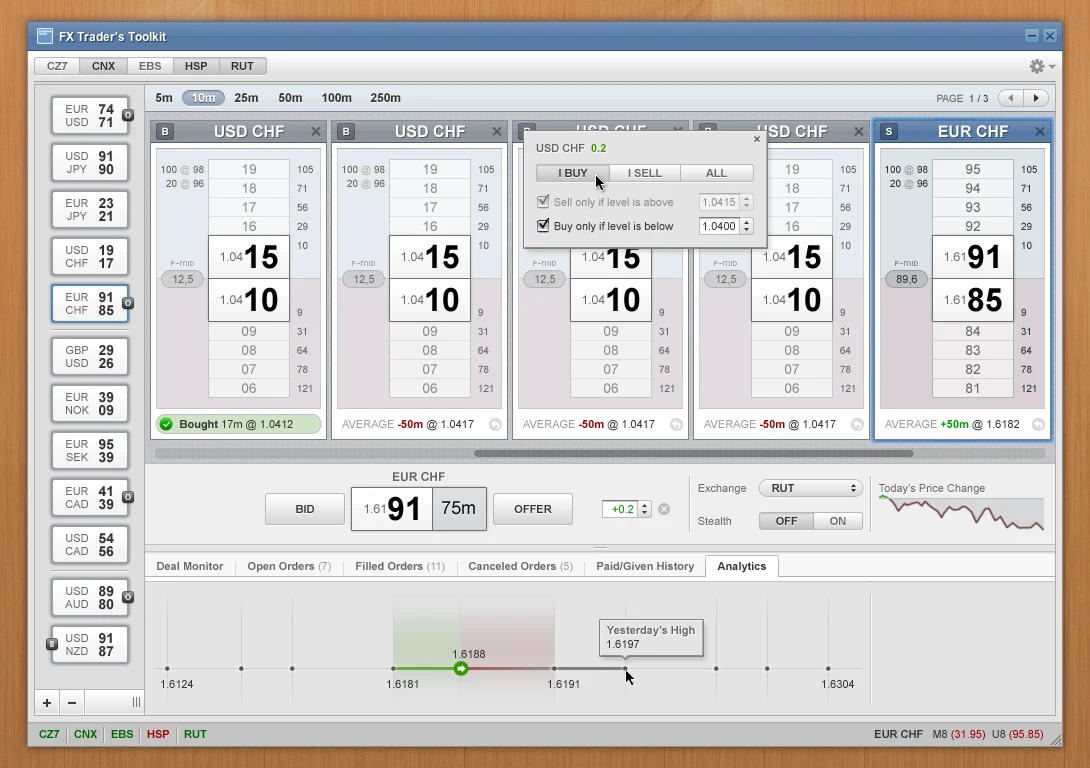Click the B badge on second USD CHF panel

click(x=345, y=131)
